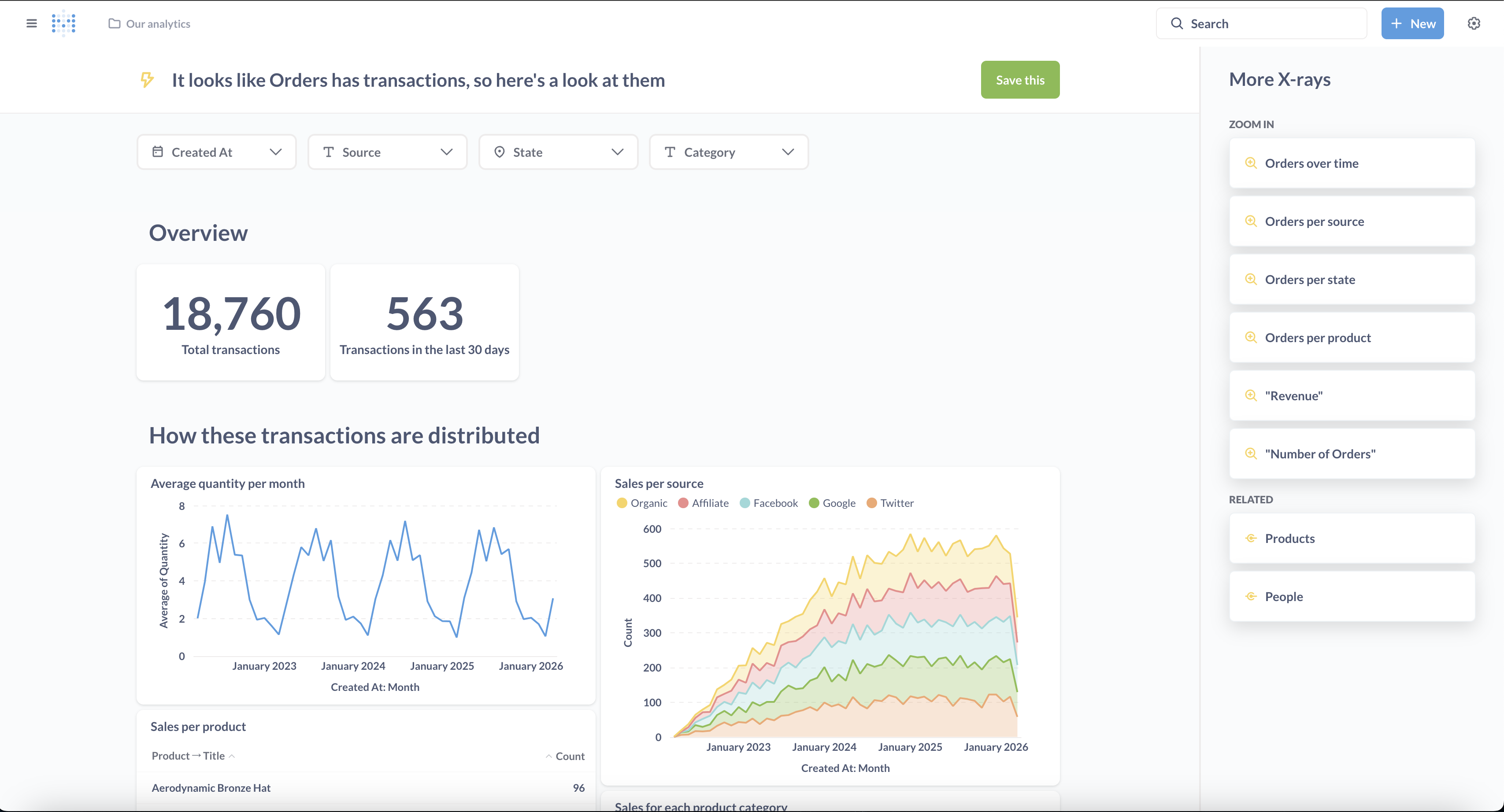Screen dimensions: 1504x812
Task: Click the lightning bolt X-ray icon
Action: (147, 79)
